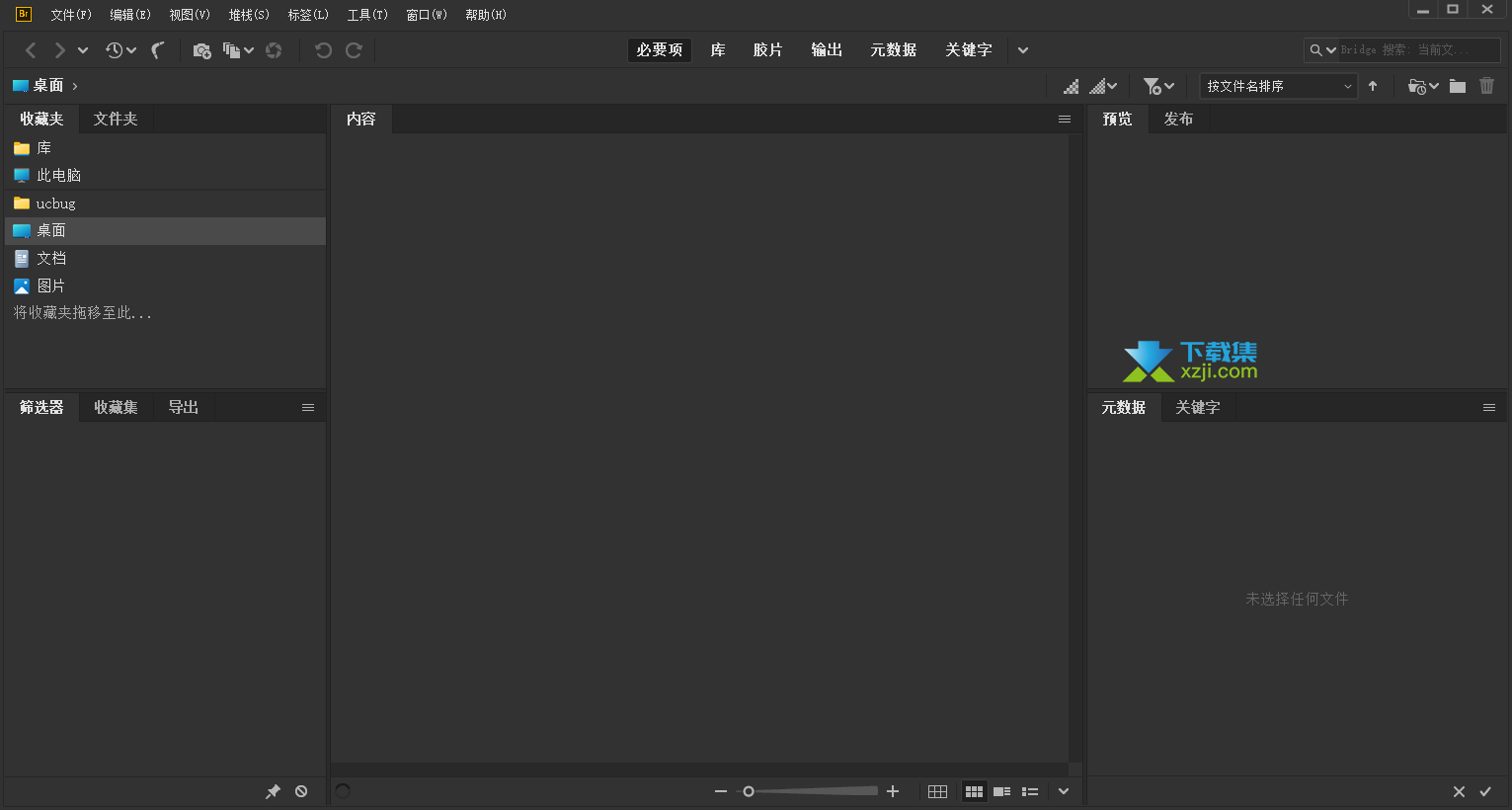
Task: Open the 视图(V) menu
Action: point(190,15)
